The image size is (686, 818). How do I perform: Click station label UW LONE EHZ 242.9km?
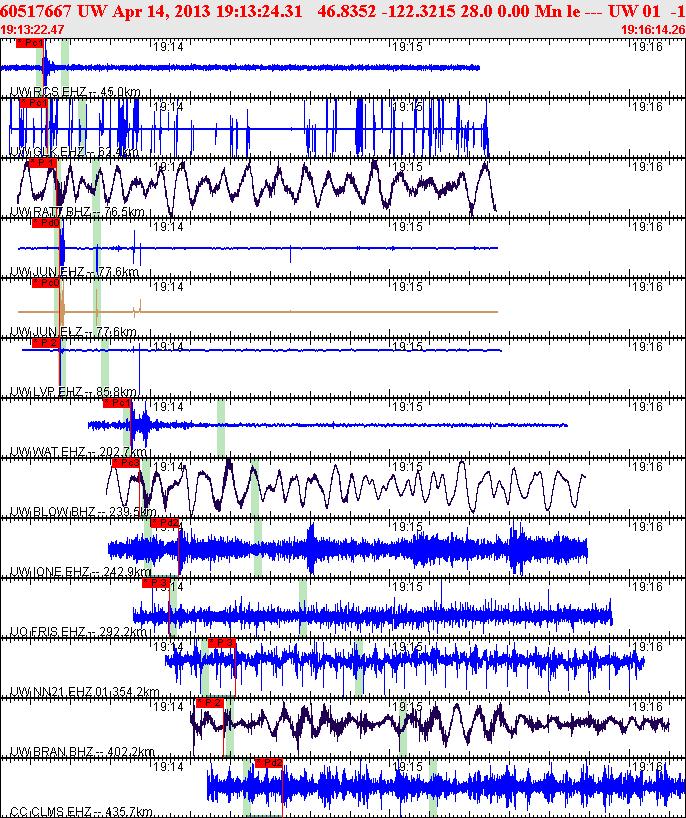tap(81, 572)
